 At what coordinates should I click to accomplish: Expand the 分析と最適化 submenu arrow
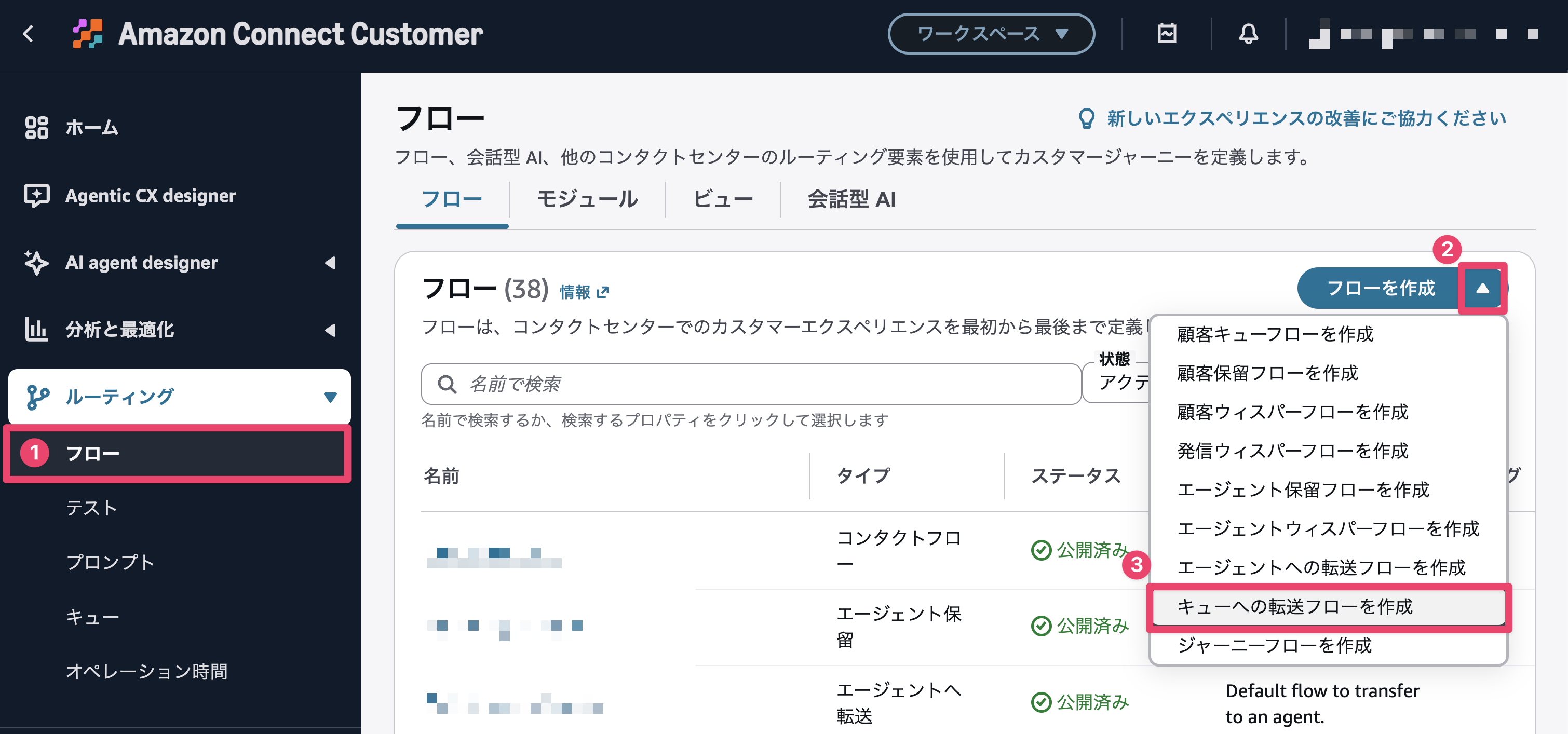point(331,330)
